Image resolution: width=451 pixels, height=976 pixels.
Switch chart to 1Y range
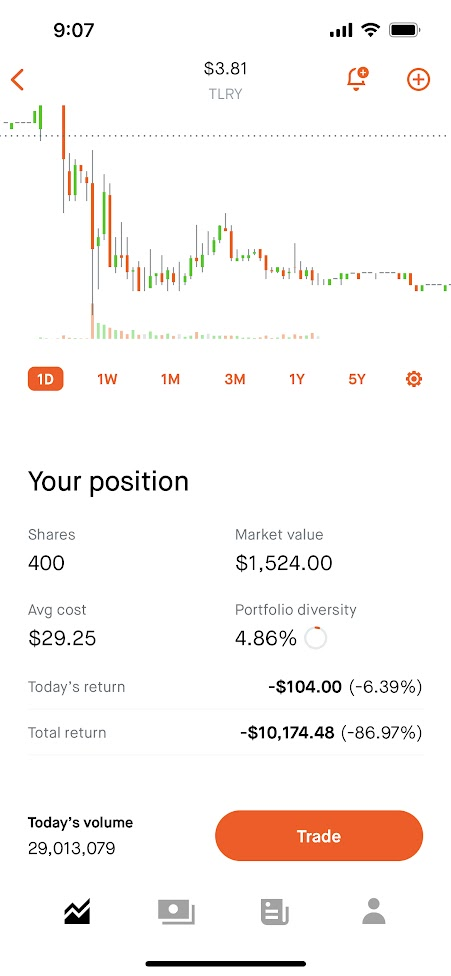297,379
